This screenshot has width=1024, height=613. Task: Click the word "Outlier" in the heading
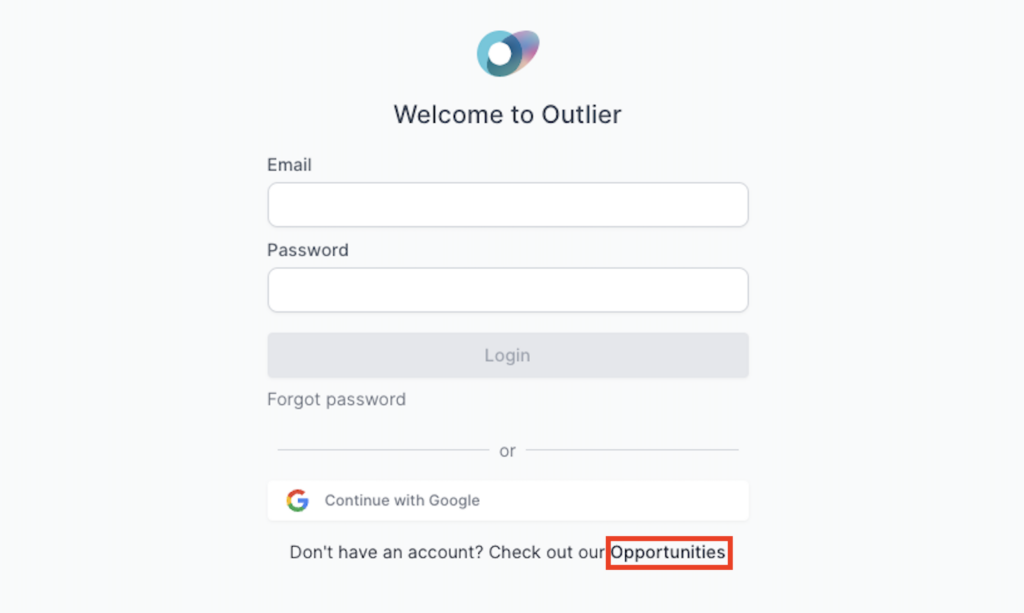point(581,114)
